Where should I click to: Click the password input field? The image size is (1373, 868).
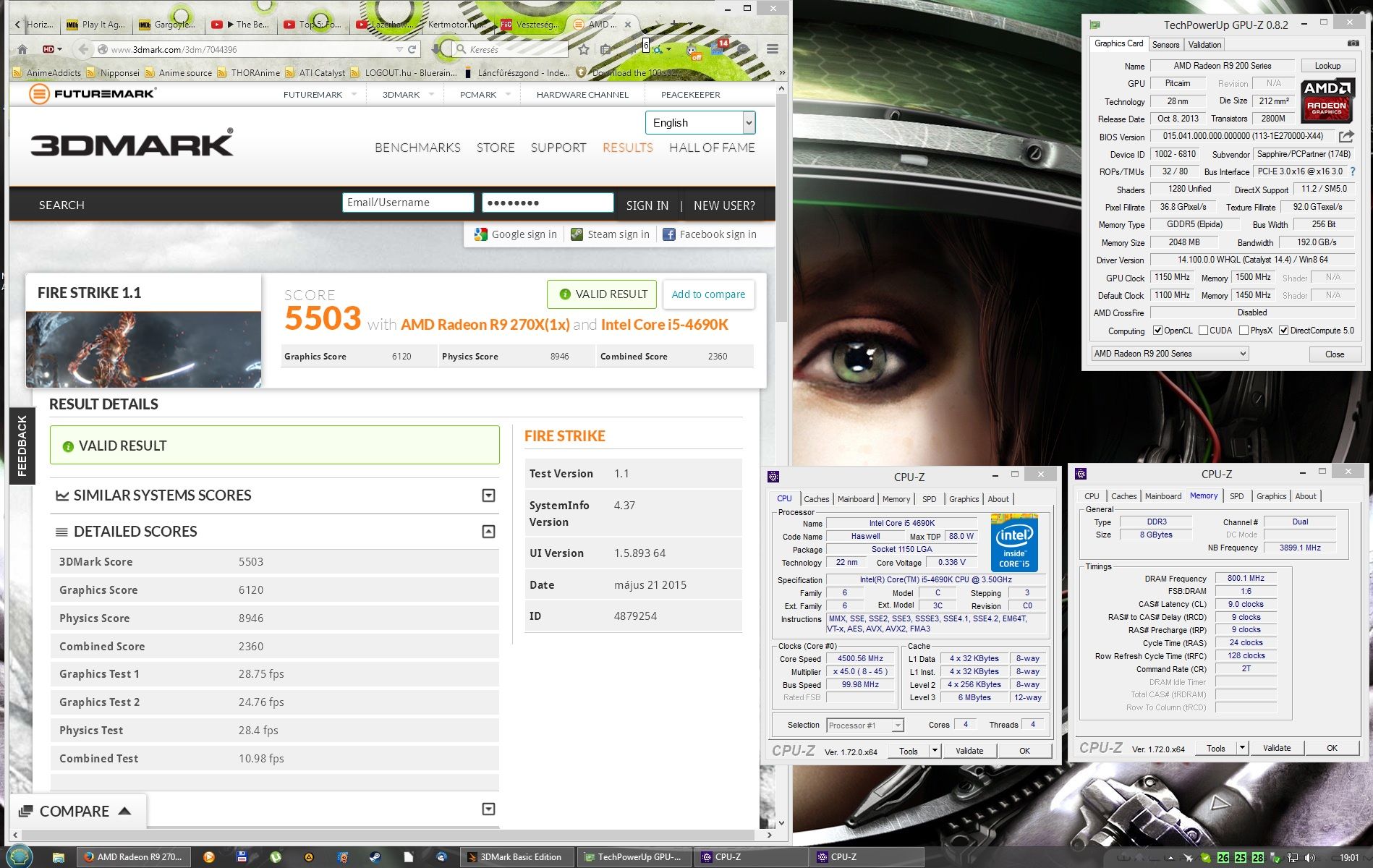548,203
